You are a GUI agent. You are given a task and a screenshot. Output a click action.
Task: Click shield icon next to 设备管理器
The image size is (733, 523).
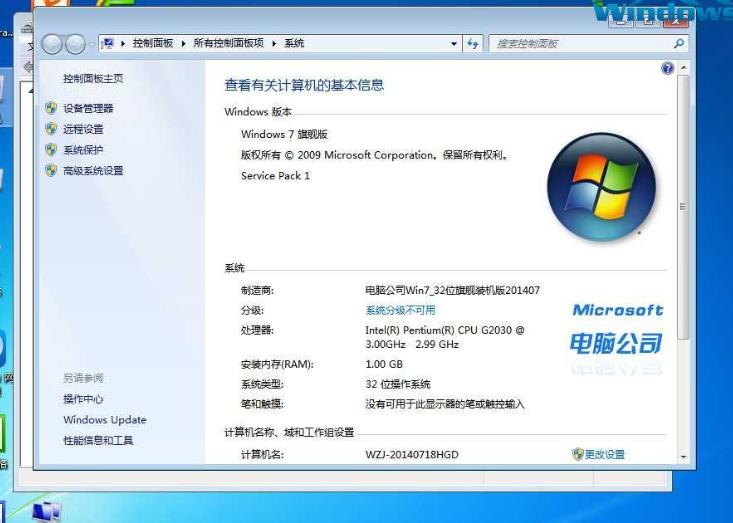pyautogui.click(x=51, y=108)
